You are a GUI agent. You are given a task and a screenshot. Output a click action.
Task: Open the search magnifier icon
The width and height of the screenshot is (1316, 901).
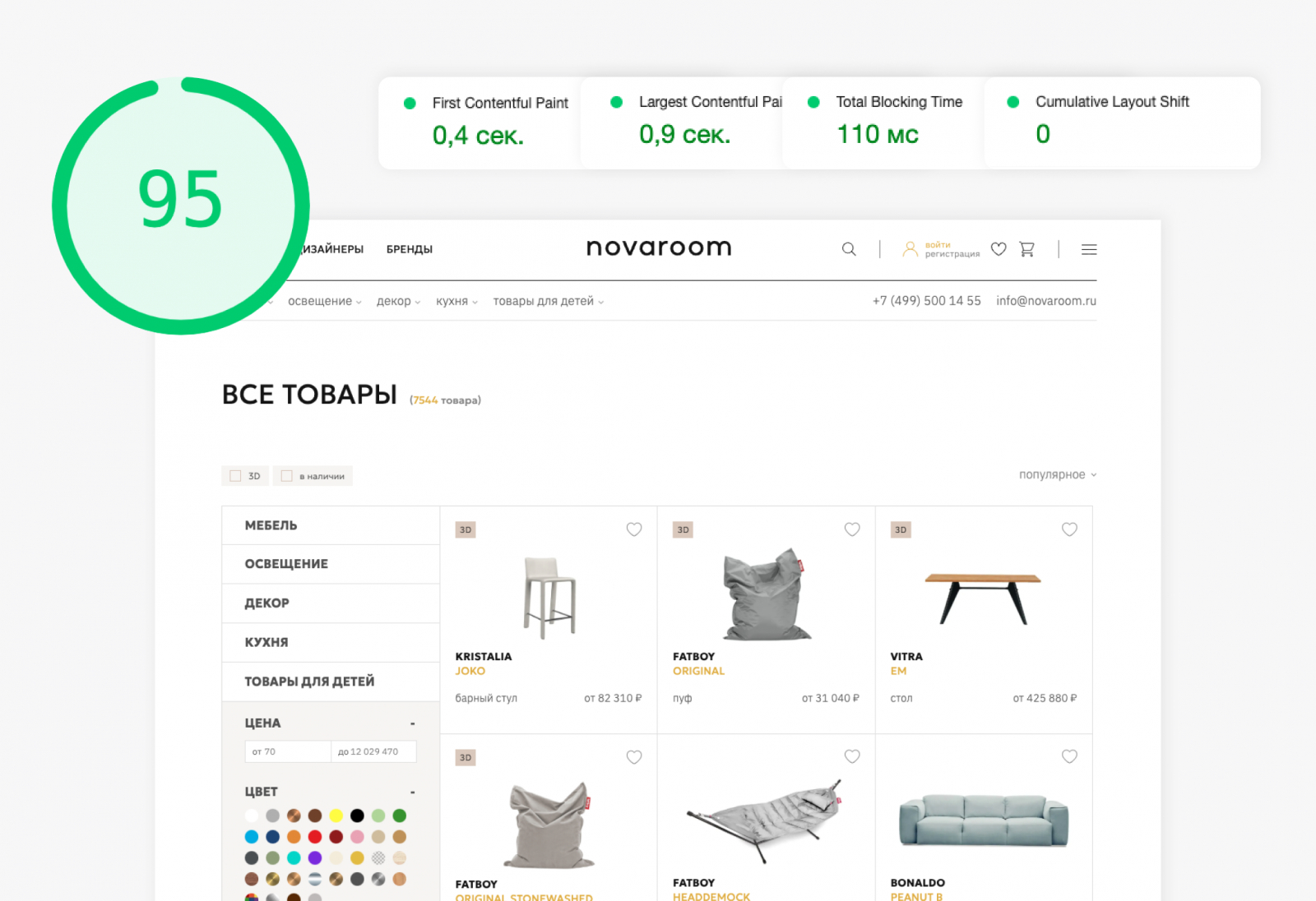point(849,249)
